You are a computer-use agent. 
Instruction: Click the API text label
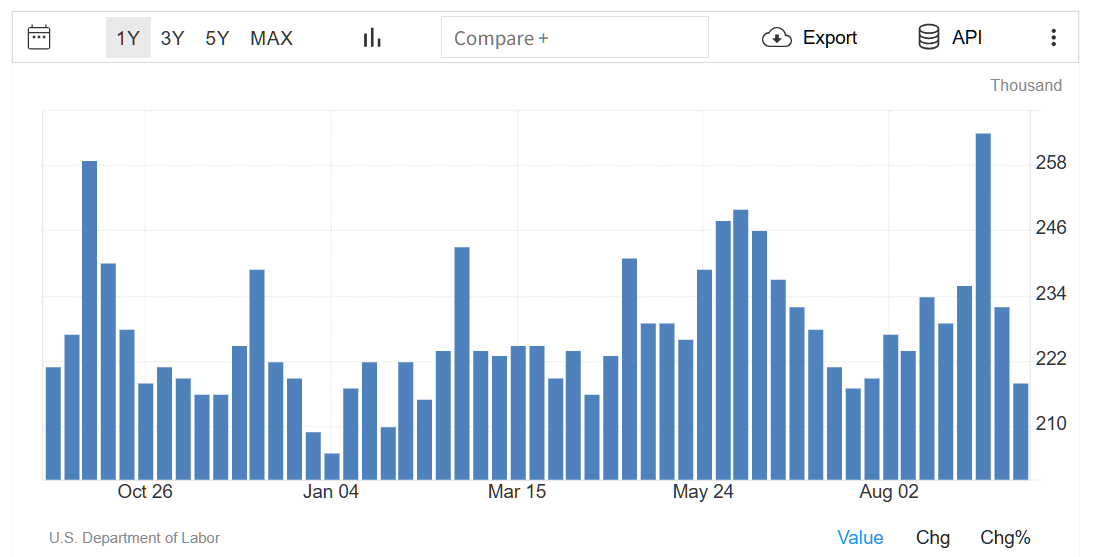pos(967,38)
